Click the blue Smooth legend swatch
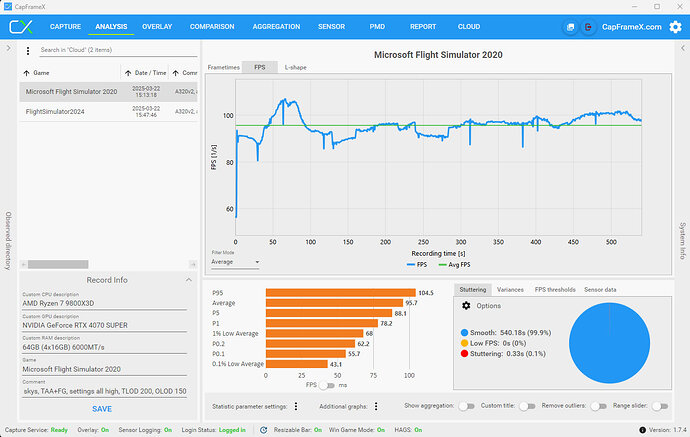690x437 pixels. tap(464, 333)
